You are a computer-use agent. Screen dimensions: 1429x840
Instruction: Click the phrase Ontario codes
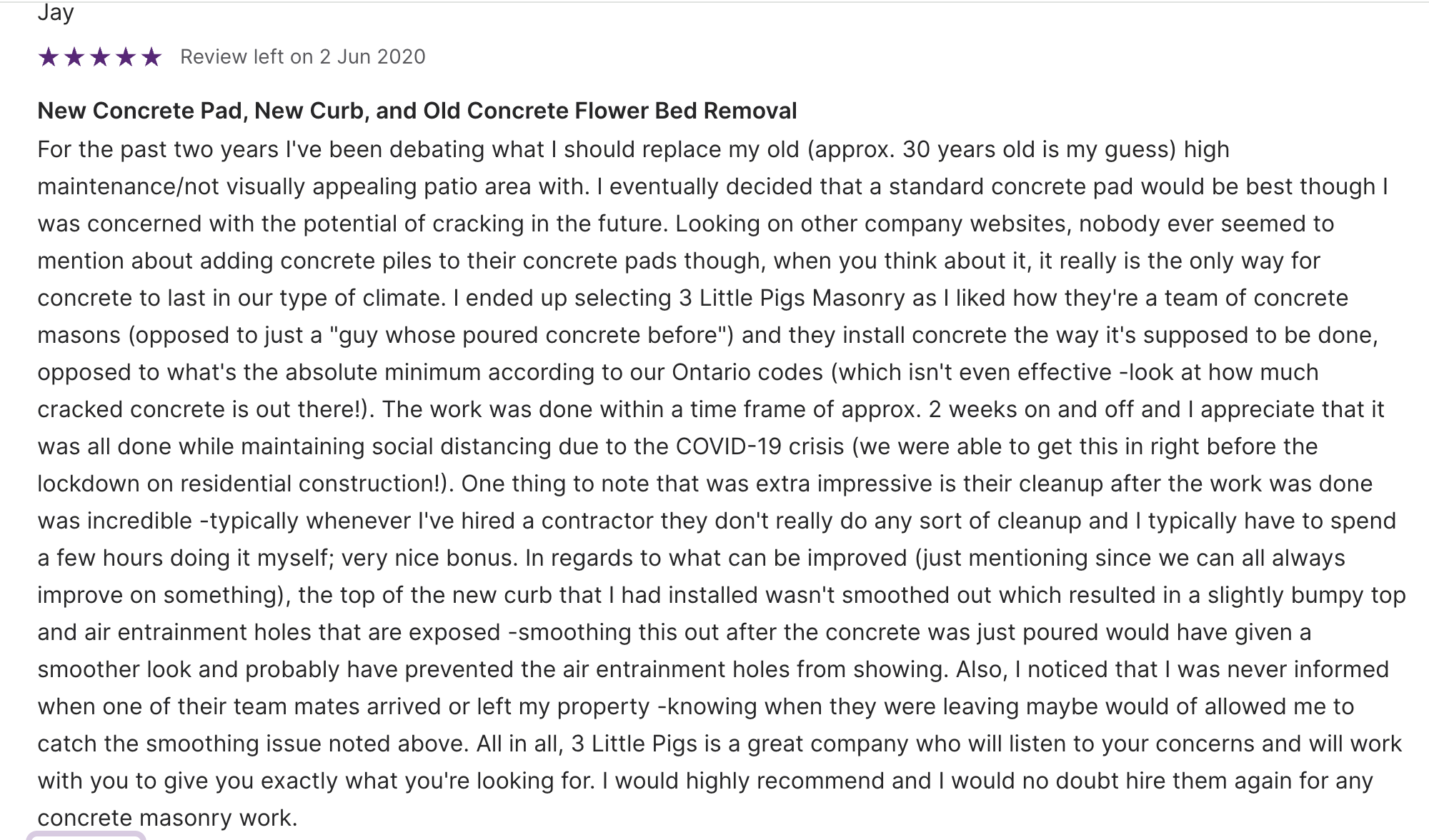click(747, 372)
